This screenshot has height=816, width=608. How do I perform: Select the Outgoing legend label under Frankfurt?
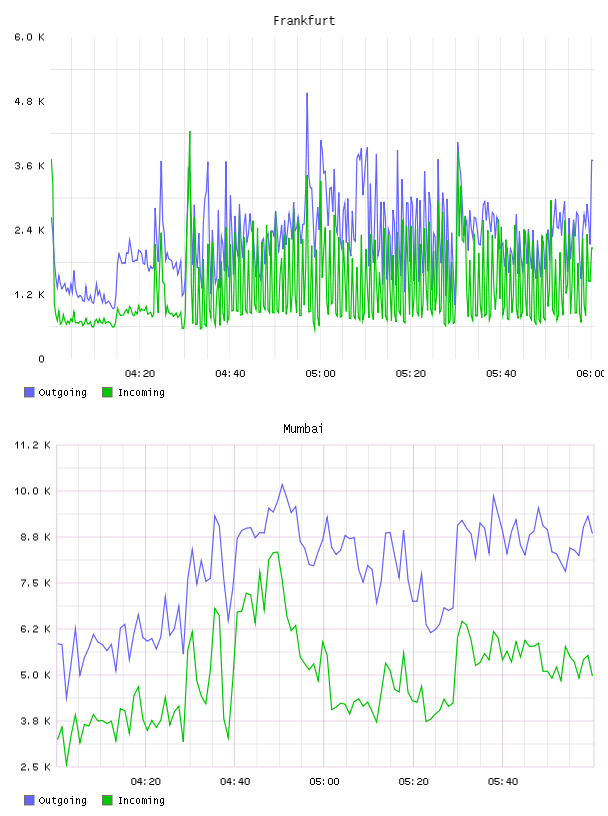coord(62,393)
